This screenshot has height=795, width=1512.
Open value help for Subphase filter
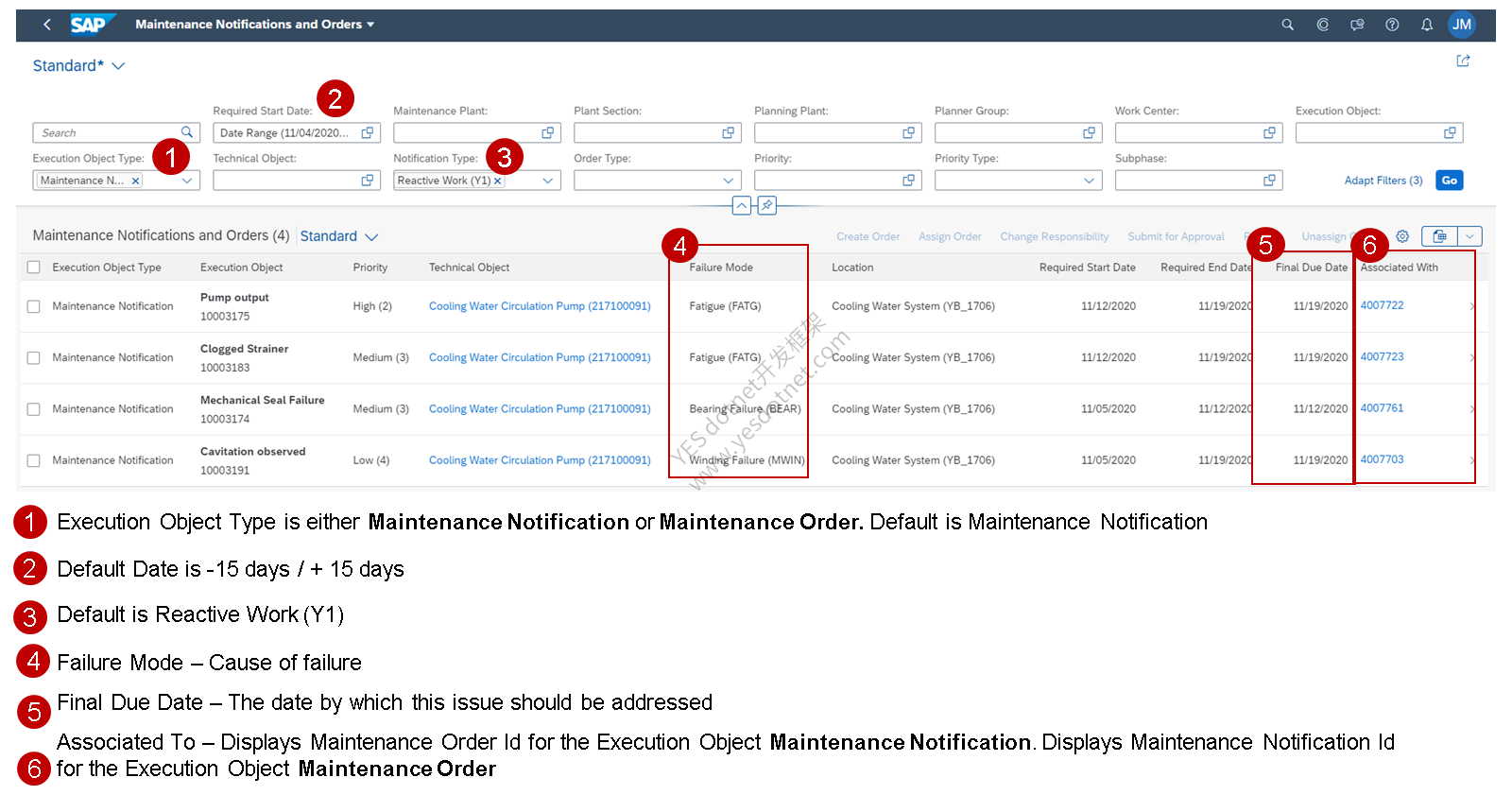tap(1269, 180)
